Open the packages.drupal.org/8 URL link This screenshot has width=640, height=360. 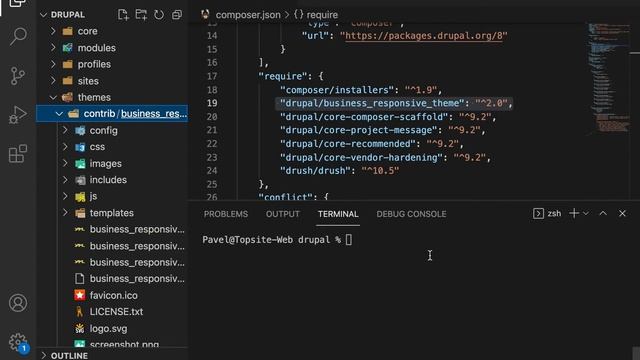[424, 36]
